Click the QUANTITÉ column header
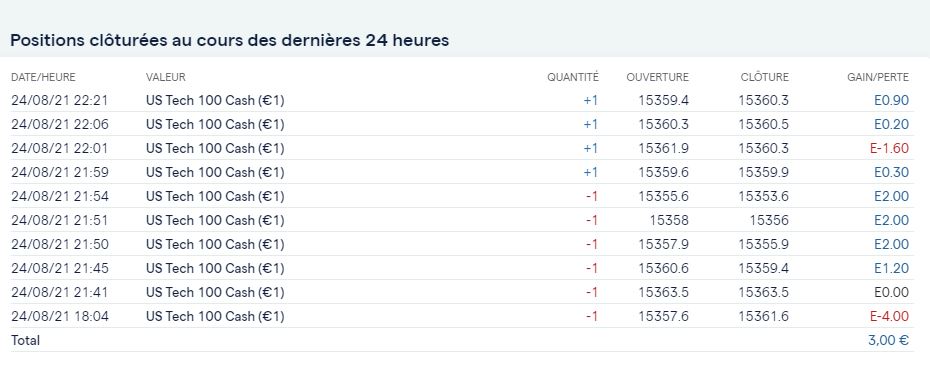The height and width of the screenshot is (381, 930). pos(573,77)
